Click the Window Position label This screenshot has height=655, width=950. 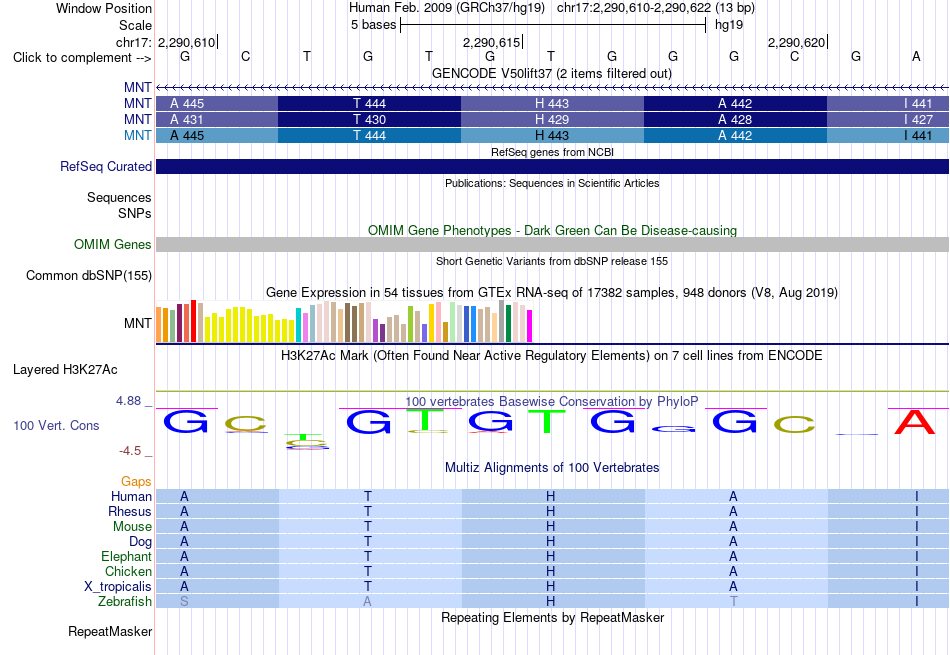point(104,8)
